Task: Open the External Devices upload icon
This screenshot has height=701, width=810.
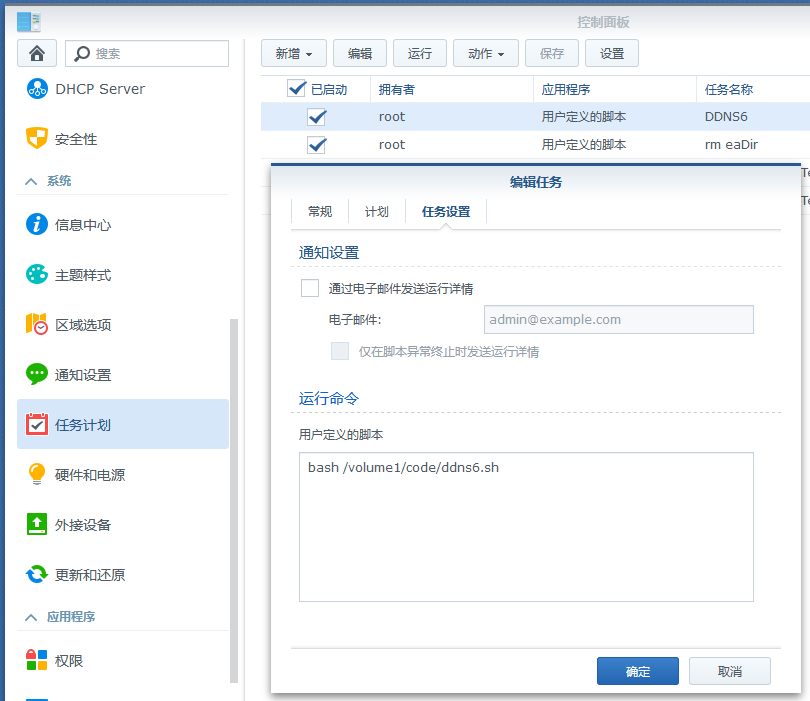Action: [37, 524]
